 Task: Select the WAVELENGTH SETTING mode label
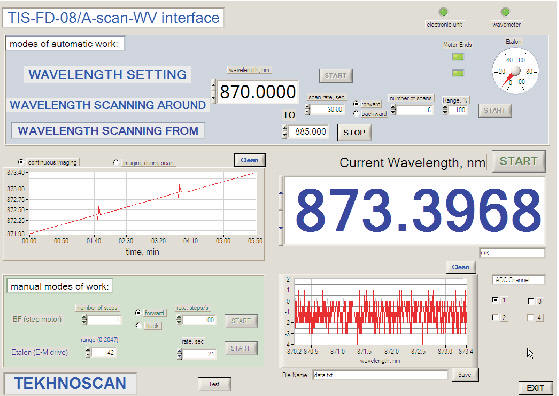pos(107,74)
